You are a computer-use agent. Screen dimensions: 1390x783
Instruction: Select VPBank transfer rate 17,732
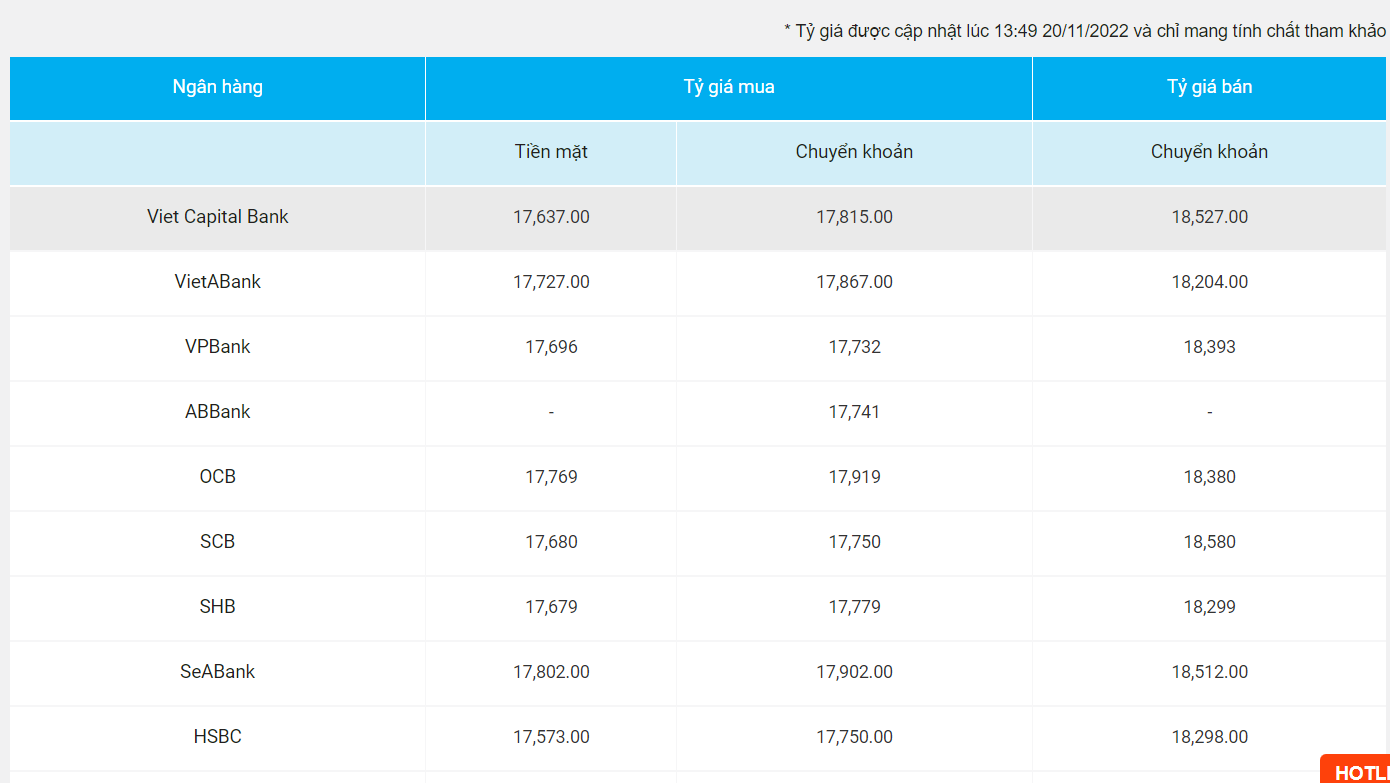pos(854,347)
